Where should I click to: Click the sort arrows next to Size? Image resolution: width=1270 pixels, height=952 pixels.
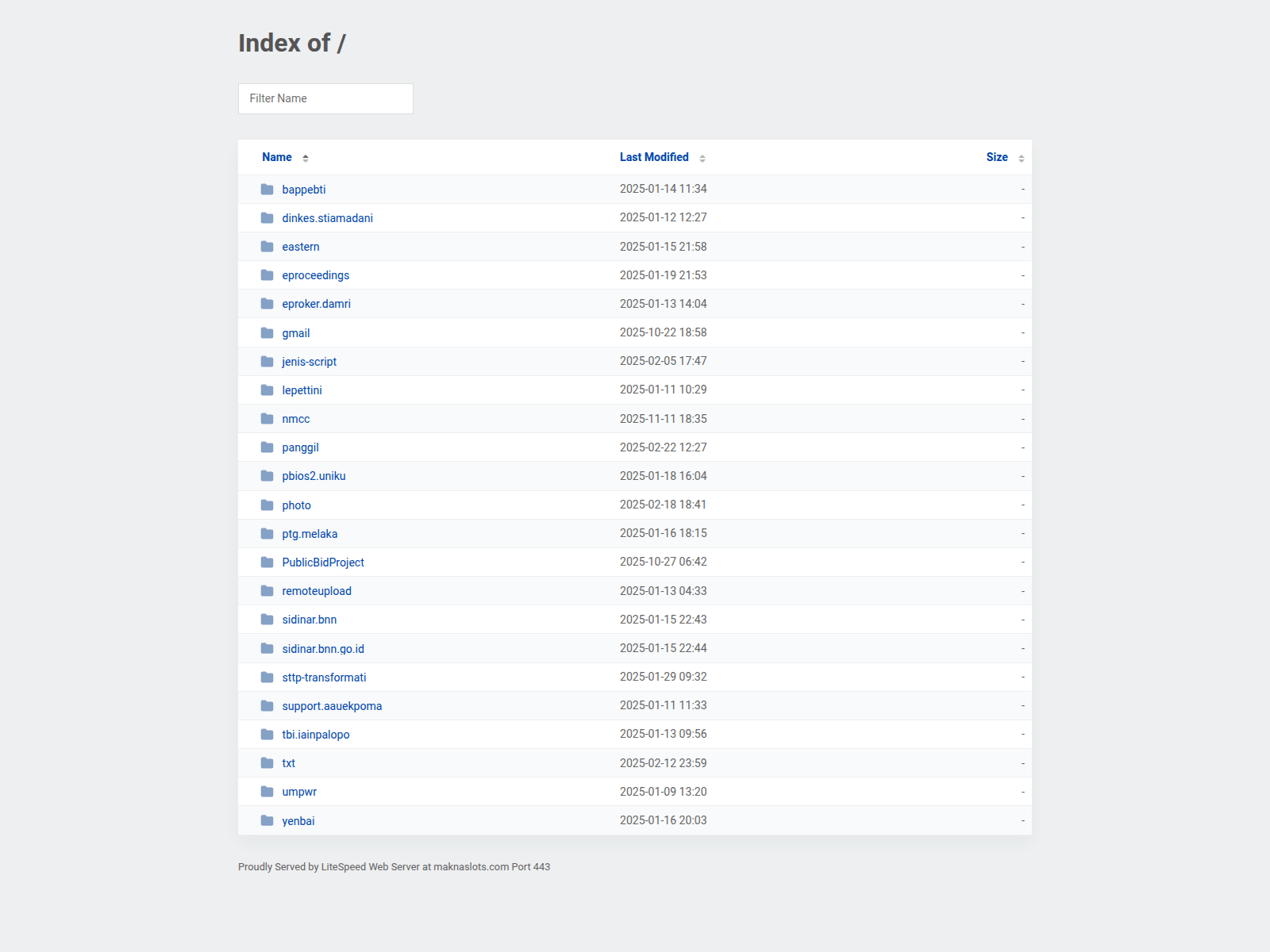click(x=1022, y=159)
